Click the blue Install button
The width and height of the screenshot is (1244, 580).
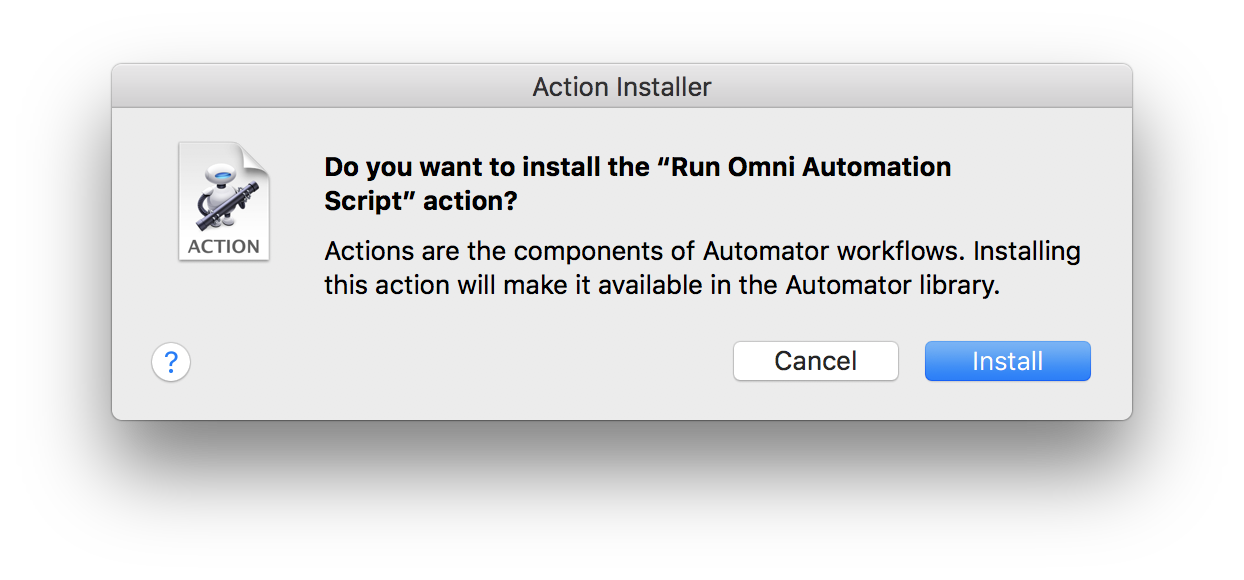pos(1007,361)
